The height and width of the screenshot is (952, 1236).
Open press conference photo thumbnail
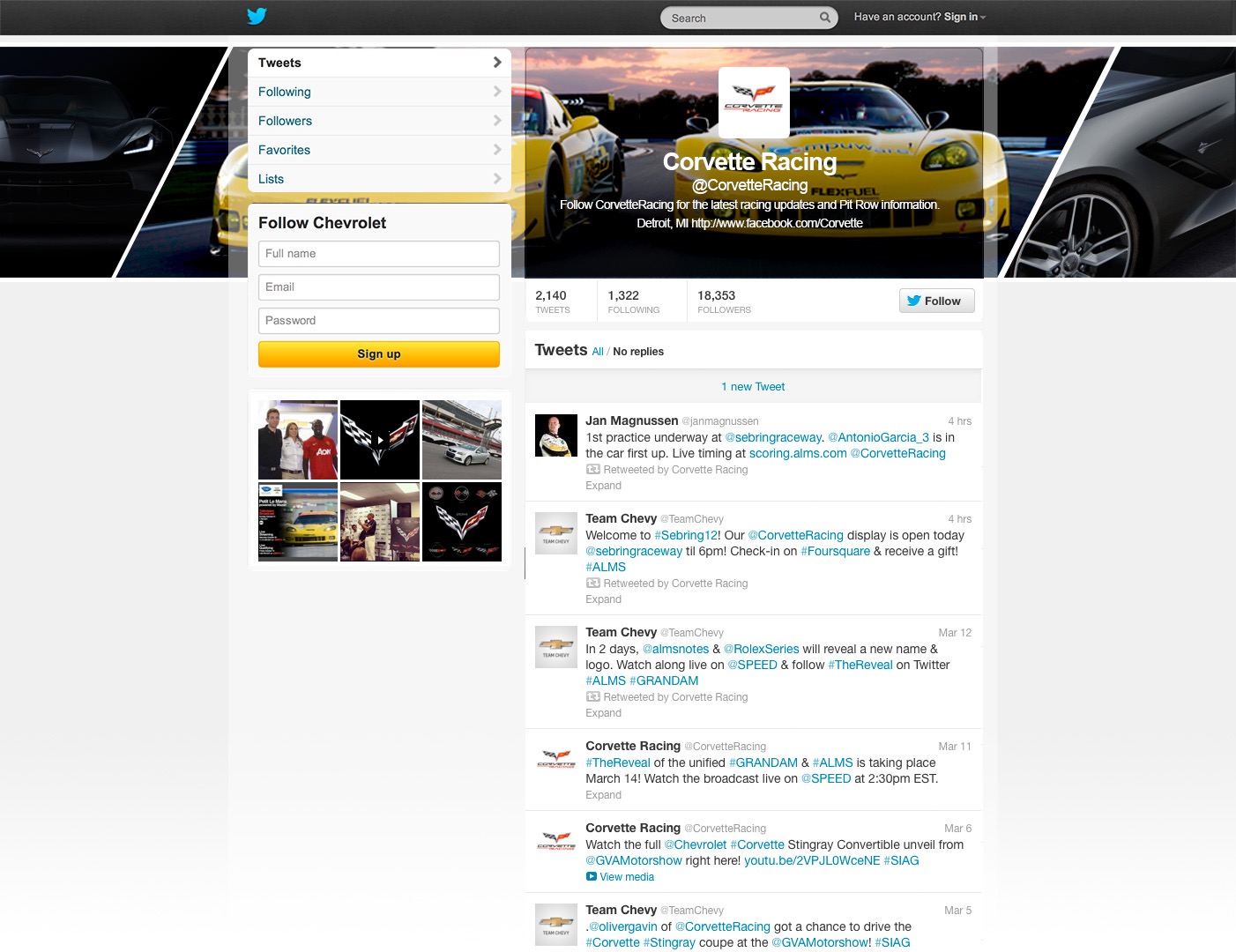[380, 522]
